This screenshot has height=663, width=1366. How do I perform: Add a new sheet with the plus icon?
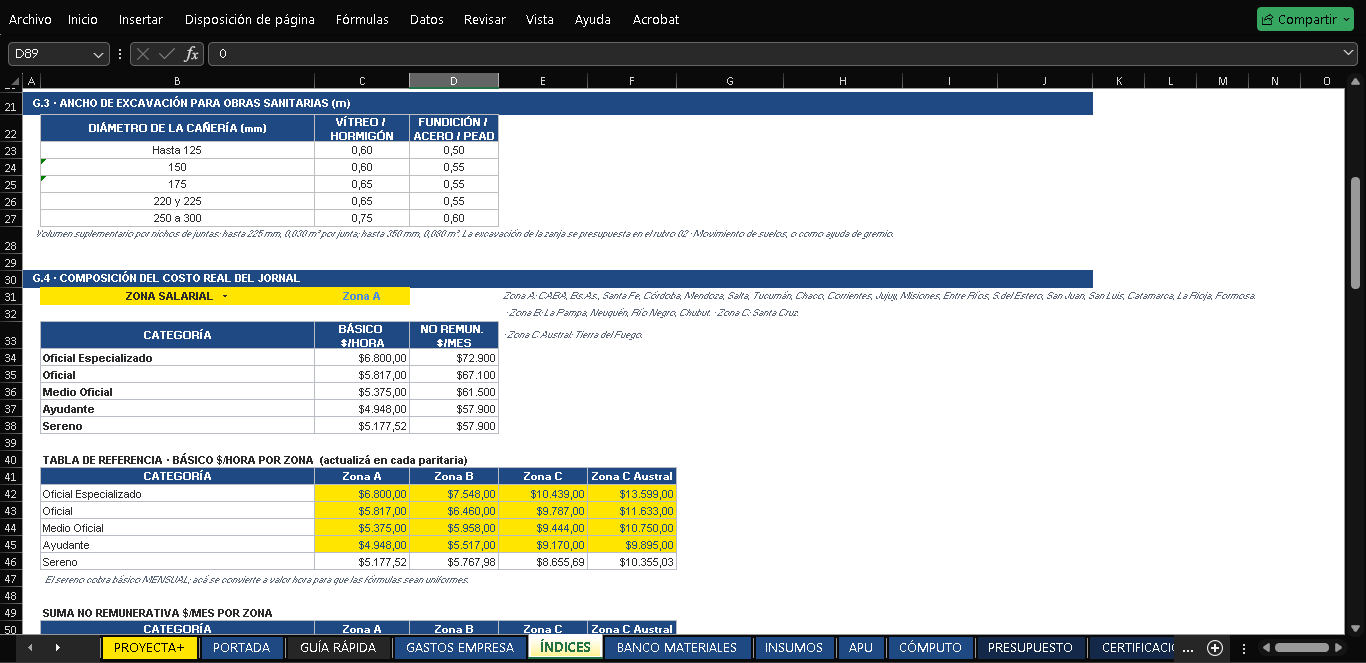coord(1215,648)
